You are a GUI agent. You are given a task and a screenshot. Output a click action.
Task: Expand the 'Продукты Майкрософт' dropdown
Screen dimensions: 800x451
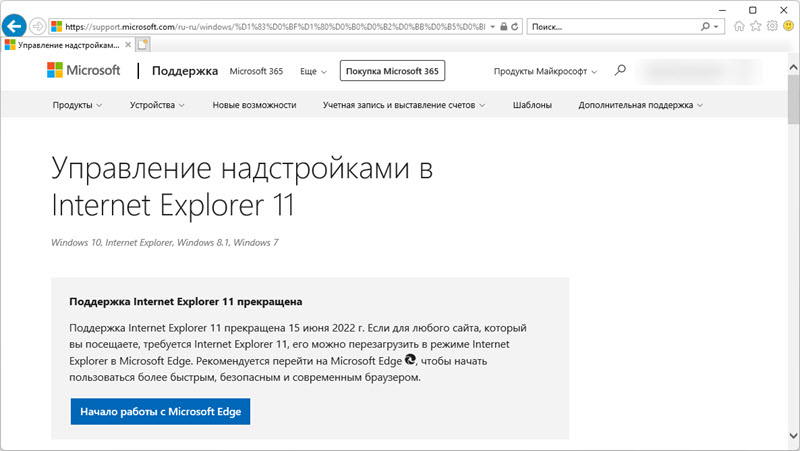pyautogui.click(x=545, y=72)
